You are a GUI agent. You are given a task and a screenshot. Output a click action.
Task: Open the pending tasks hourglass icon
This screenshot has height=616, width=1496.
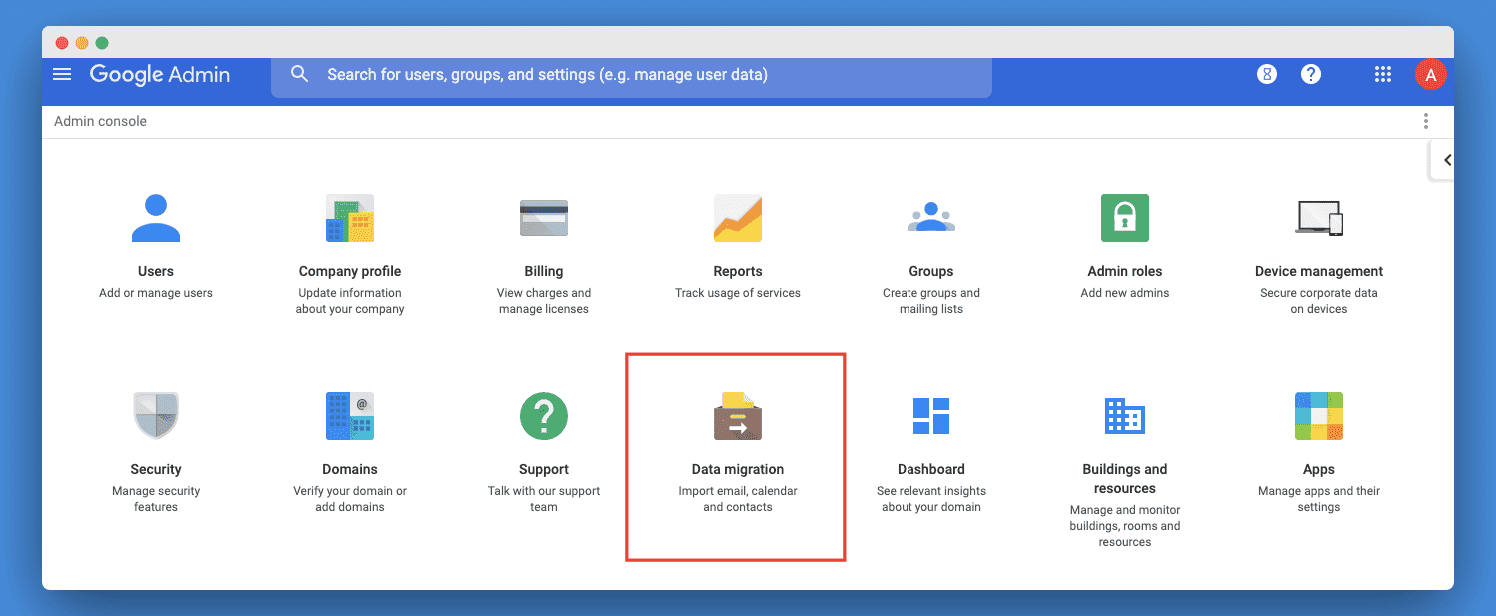pos(1266,74)
